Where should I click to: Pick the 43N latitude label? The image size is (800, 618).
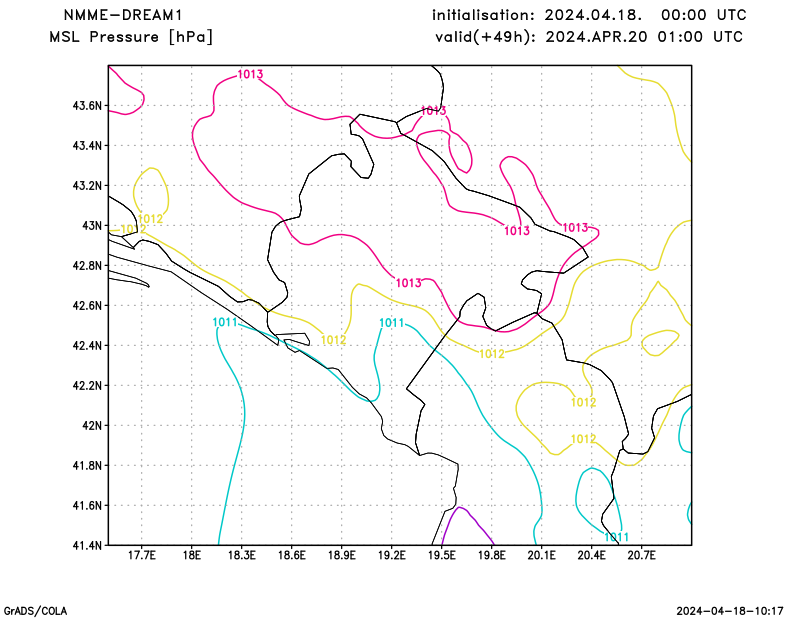[92, 226]
